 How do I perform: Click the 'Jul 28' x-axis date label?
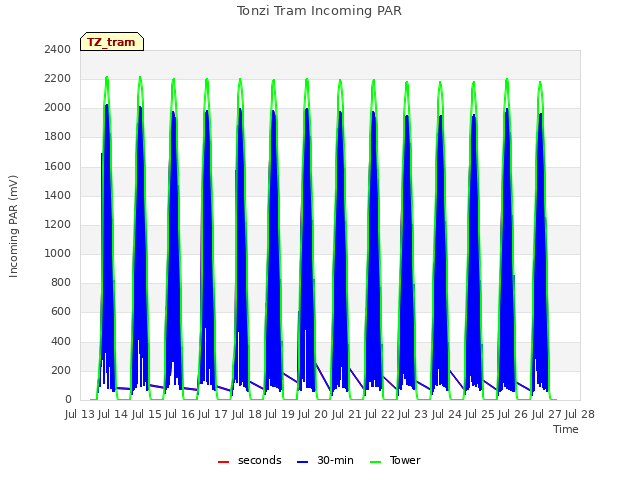580,415
